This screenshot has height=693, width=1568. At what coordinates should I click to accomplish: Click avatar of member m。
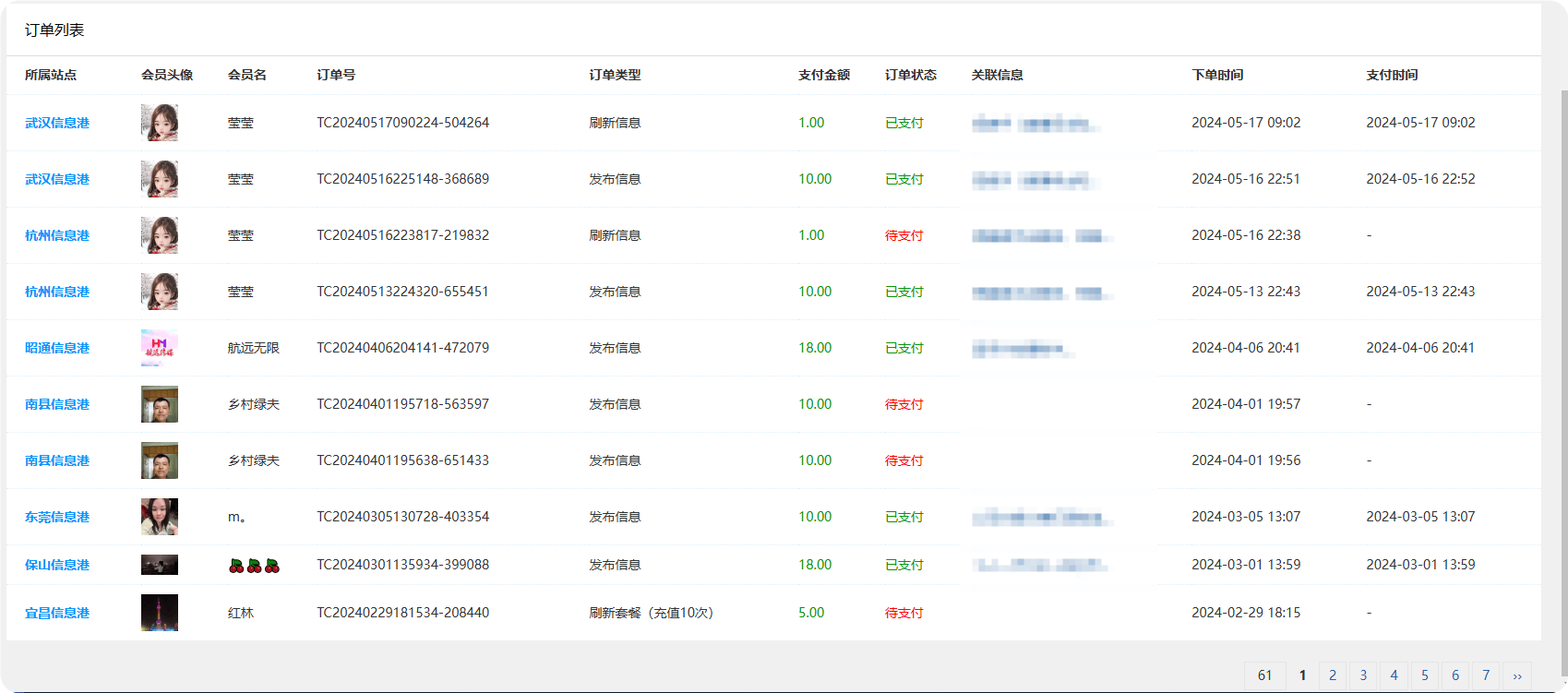click(x=160, y=517)
